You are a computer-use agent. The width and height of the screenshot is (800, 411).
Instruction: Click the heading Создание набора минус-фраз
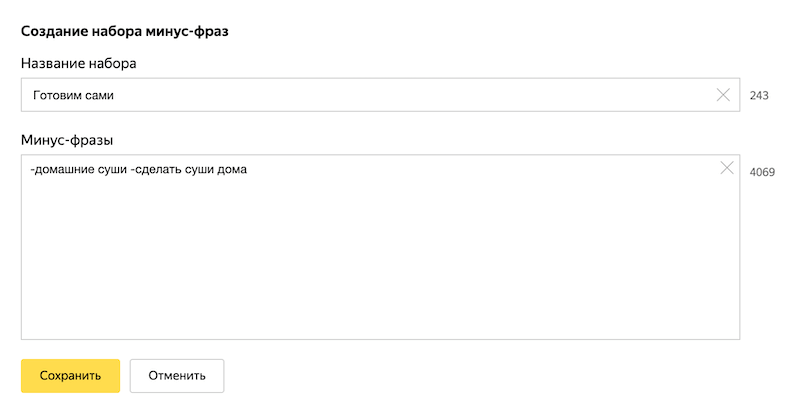[x=125, y=31]
